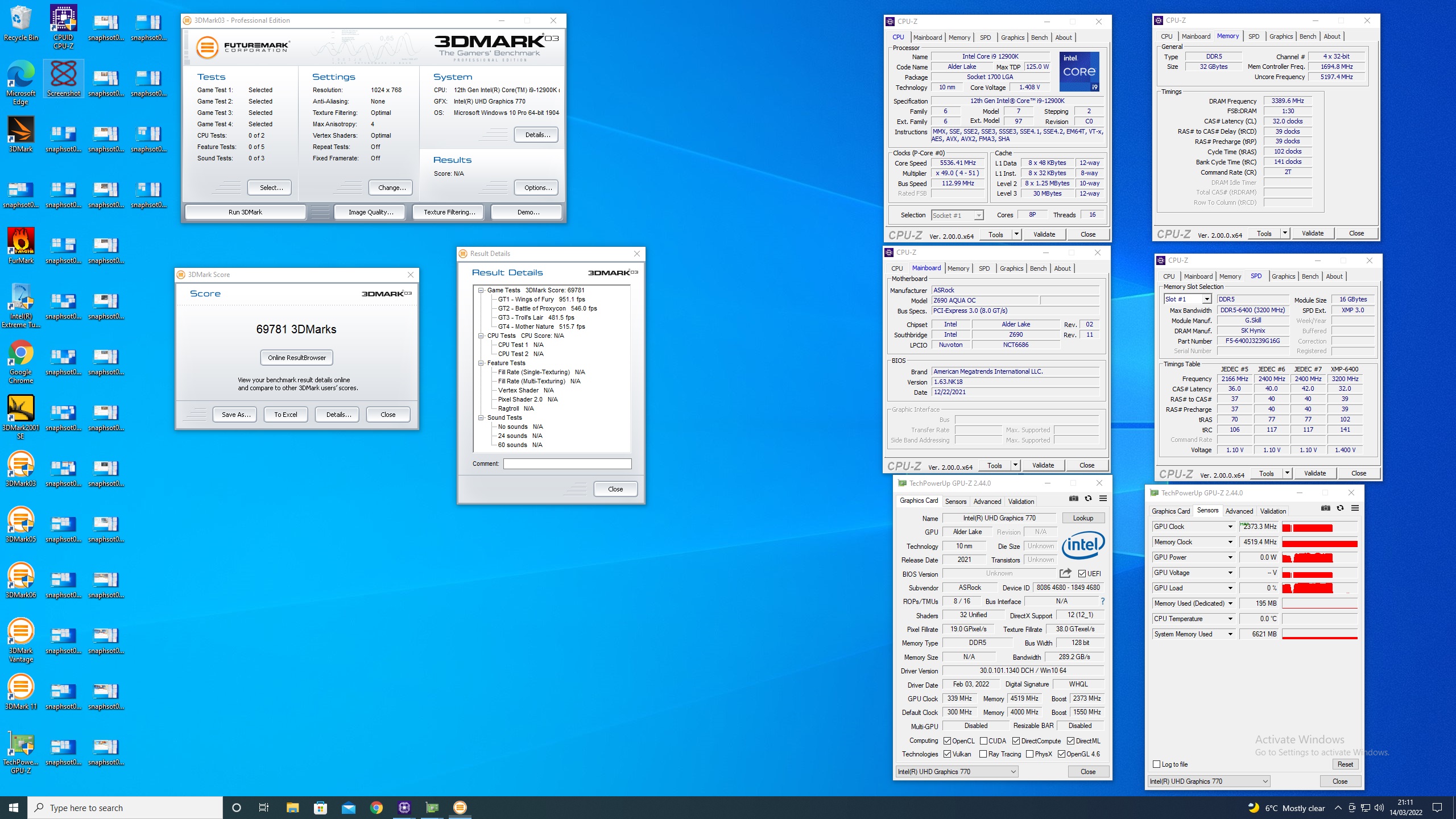Launch Google Chrome from the desktop
1456x819 pixels.
pos(20,361)
